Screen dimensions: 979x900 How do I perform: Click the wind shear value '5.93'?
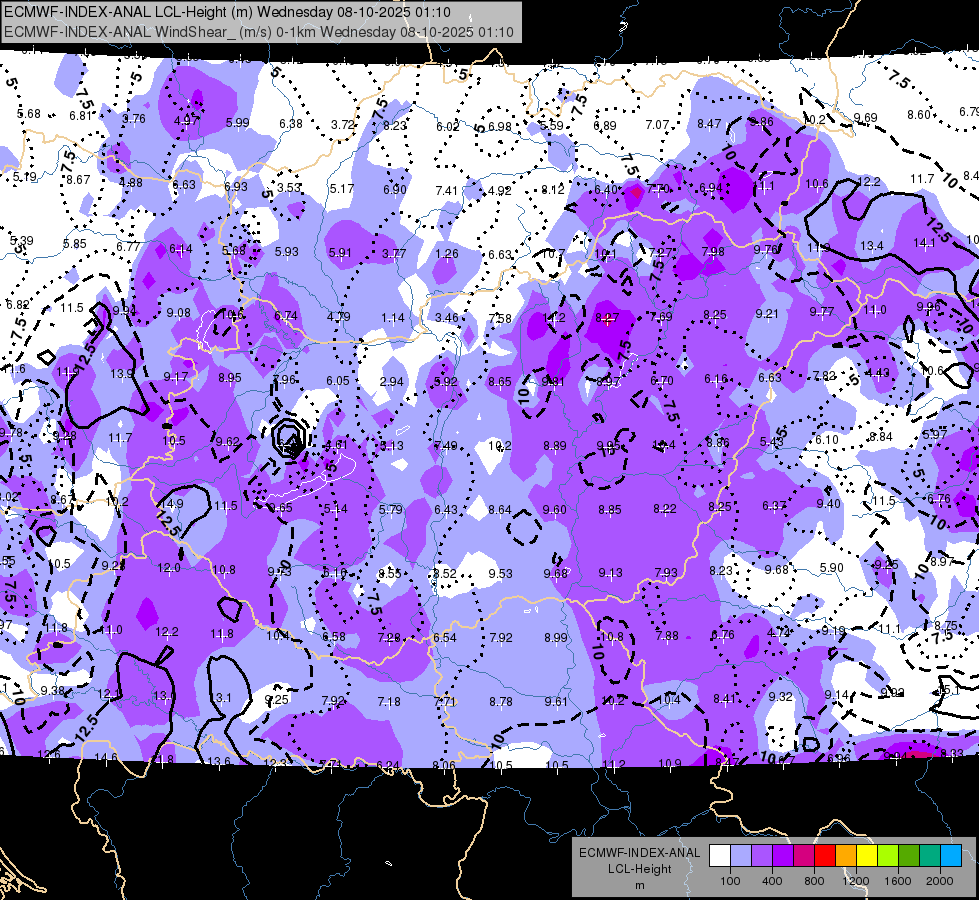click(x=287, y=252)
